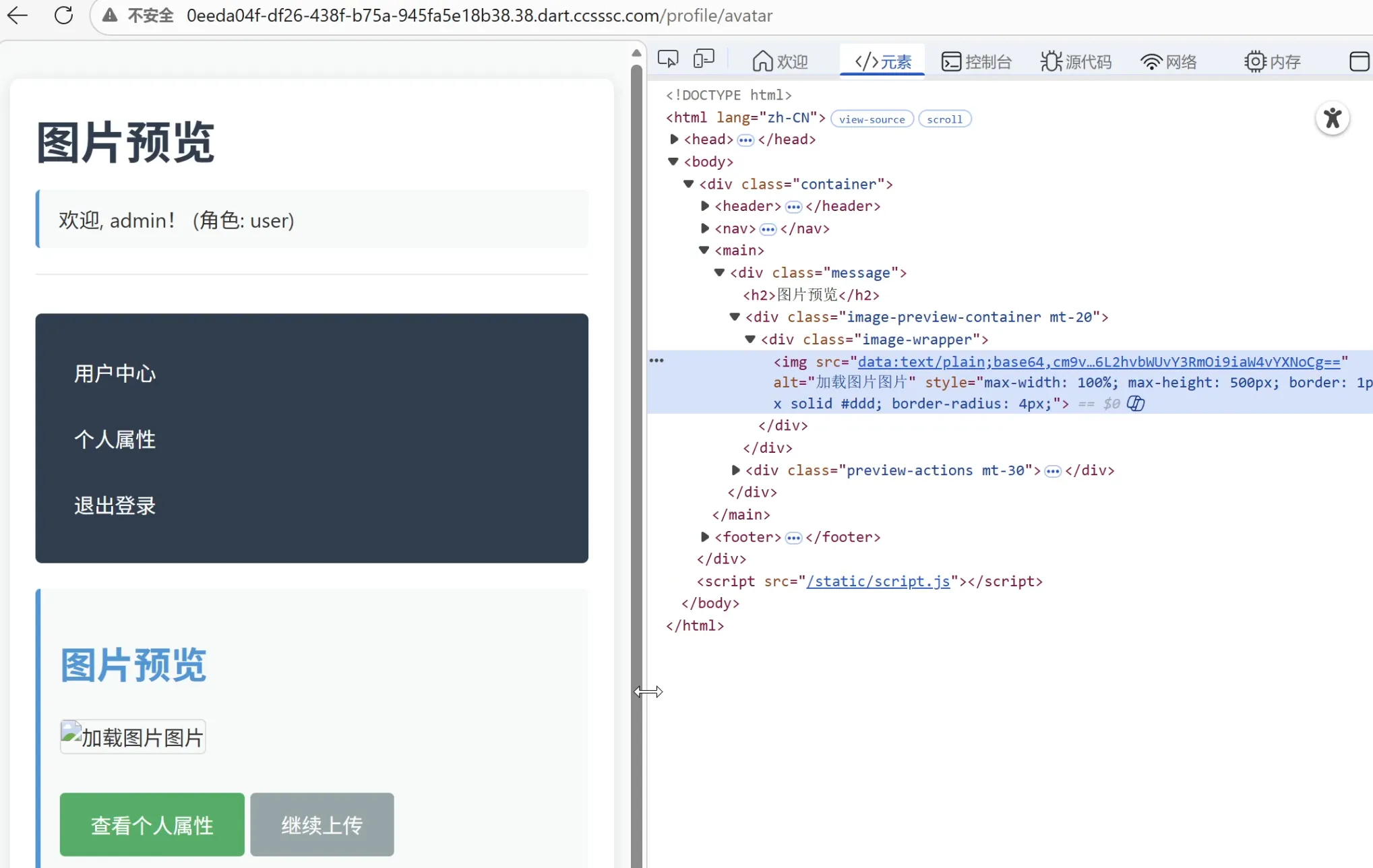Open the 网络 network tab
Image resolution: width=1373 pixels, height=868 pixels.
(1168, 61)
